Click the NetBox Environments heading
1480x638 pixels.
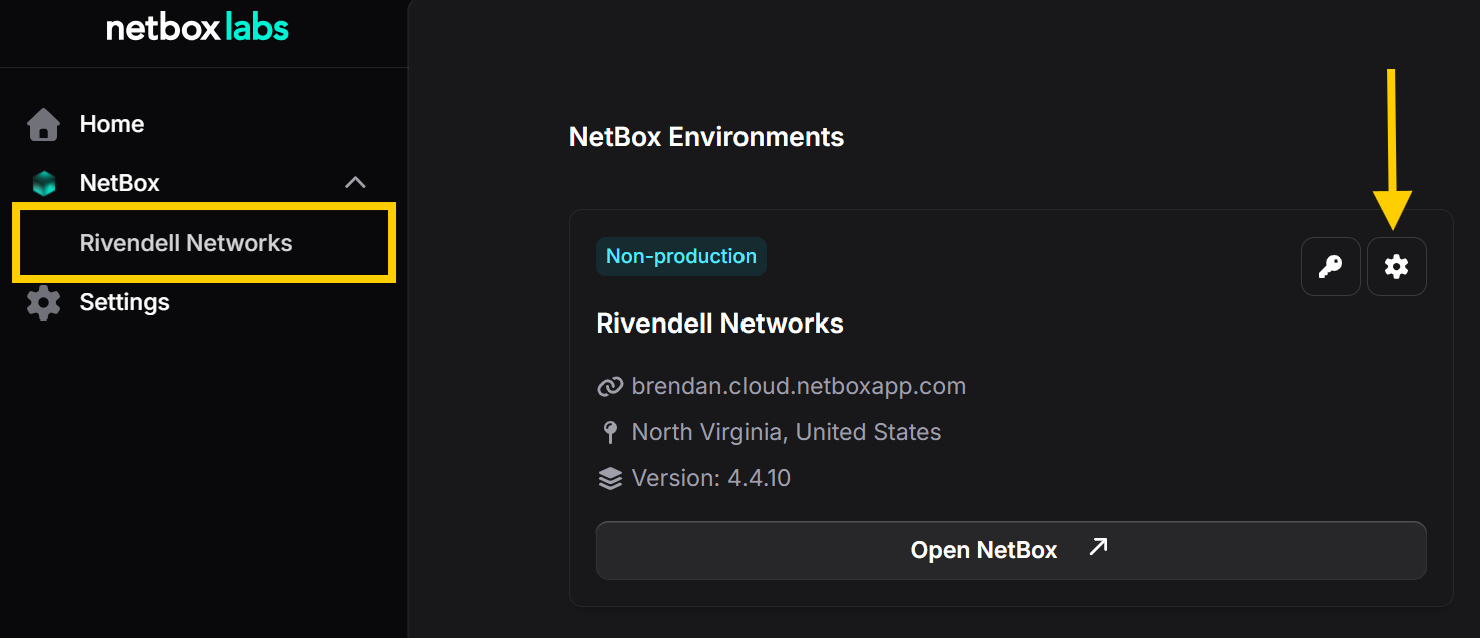706,137
